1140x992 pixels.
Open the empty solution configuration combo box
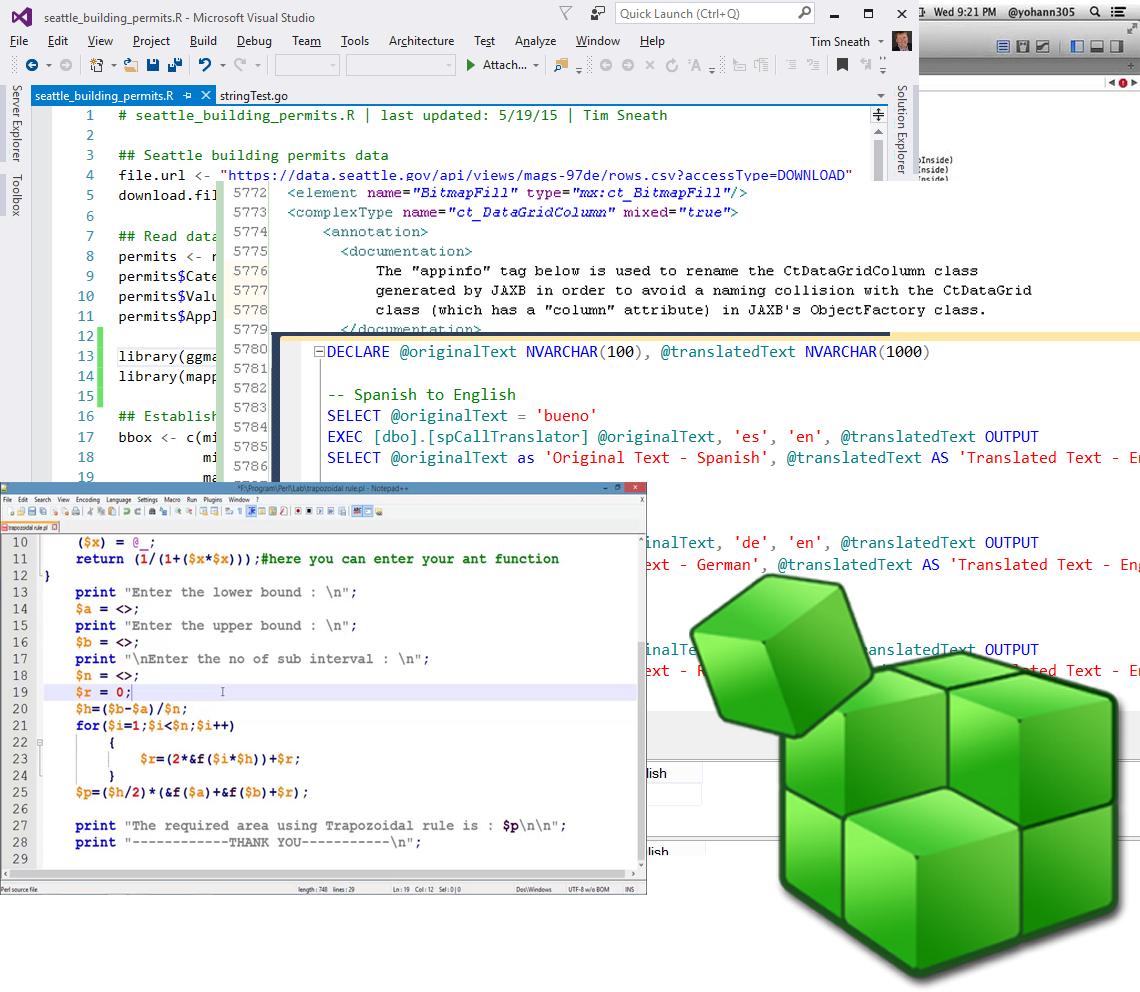[307, 65]
